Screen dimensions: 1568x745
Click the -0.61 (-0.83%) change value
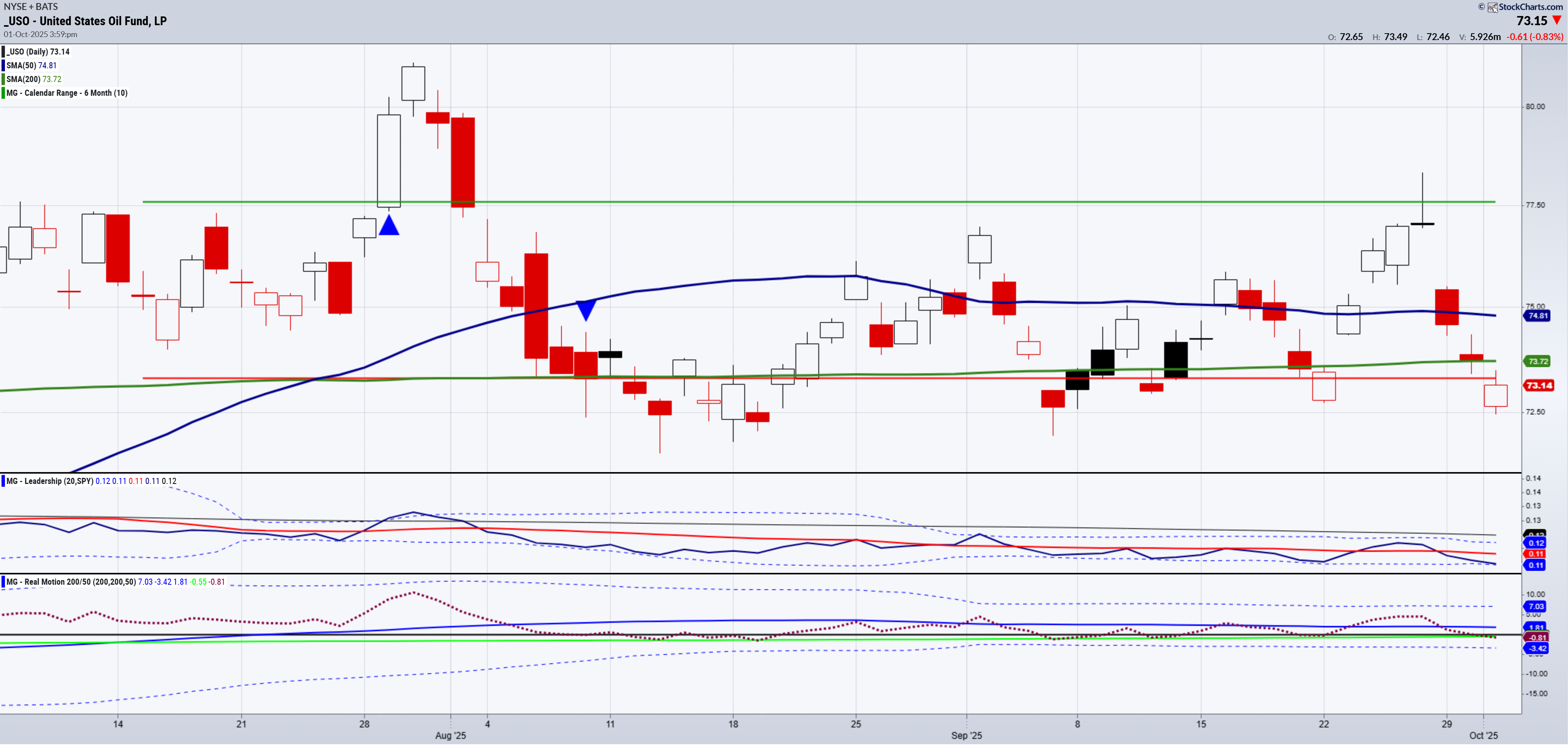(1534, 37)
